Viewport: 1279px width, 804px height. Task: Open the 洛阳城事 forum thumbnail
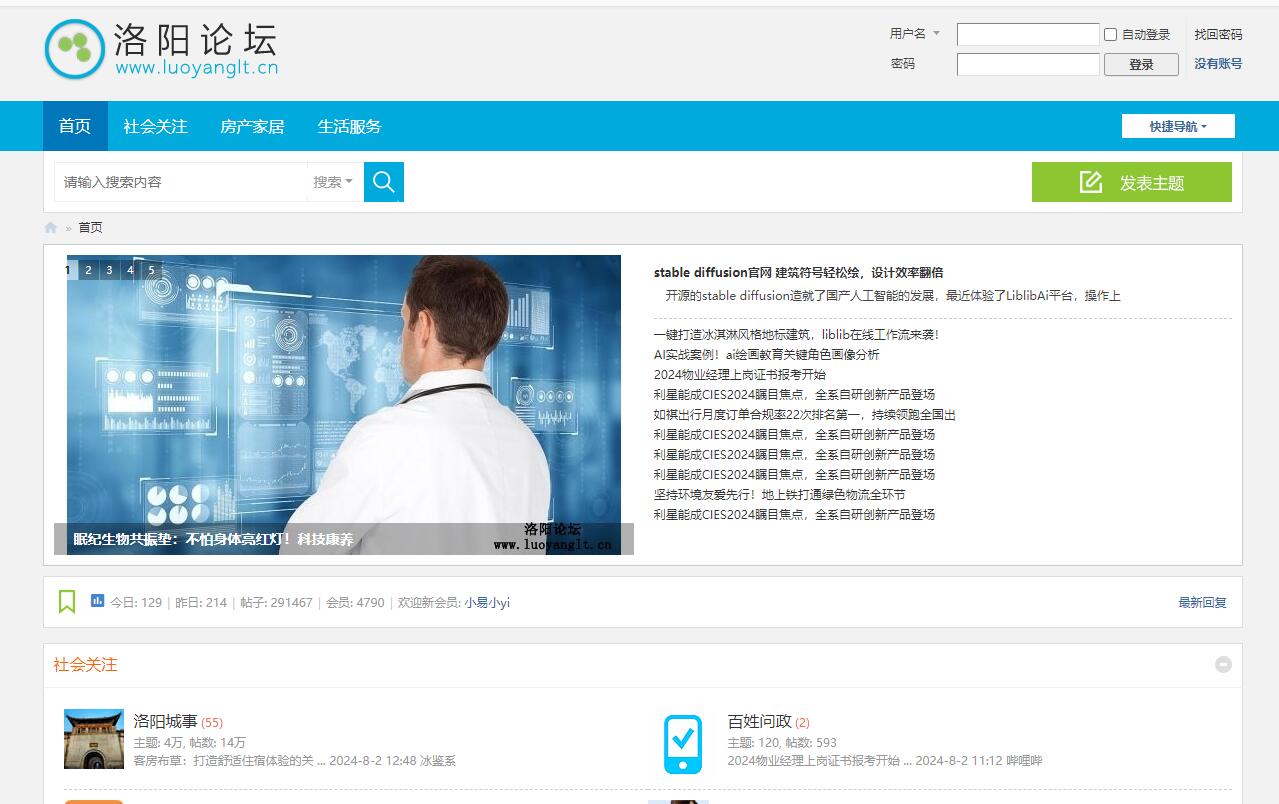pos(94,739)
